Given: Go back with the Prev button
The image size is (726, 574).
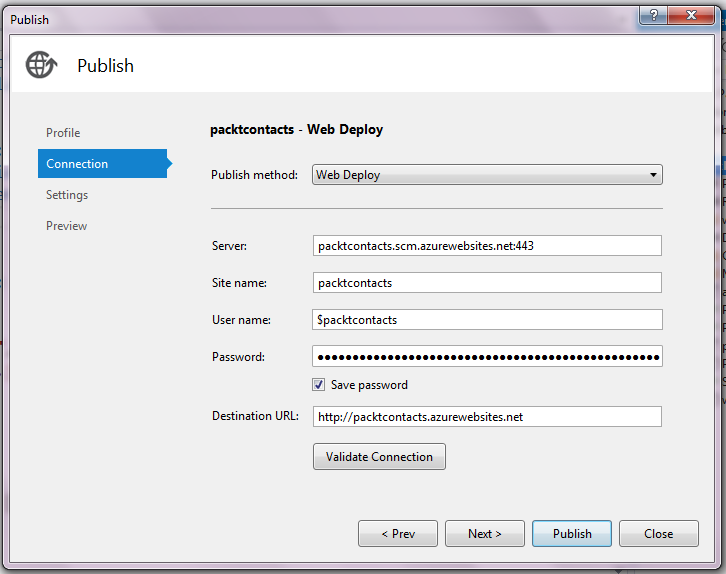Looking at the screenshot, I should click(x=398, y=533).
